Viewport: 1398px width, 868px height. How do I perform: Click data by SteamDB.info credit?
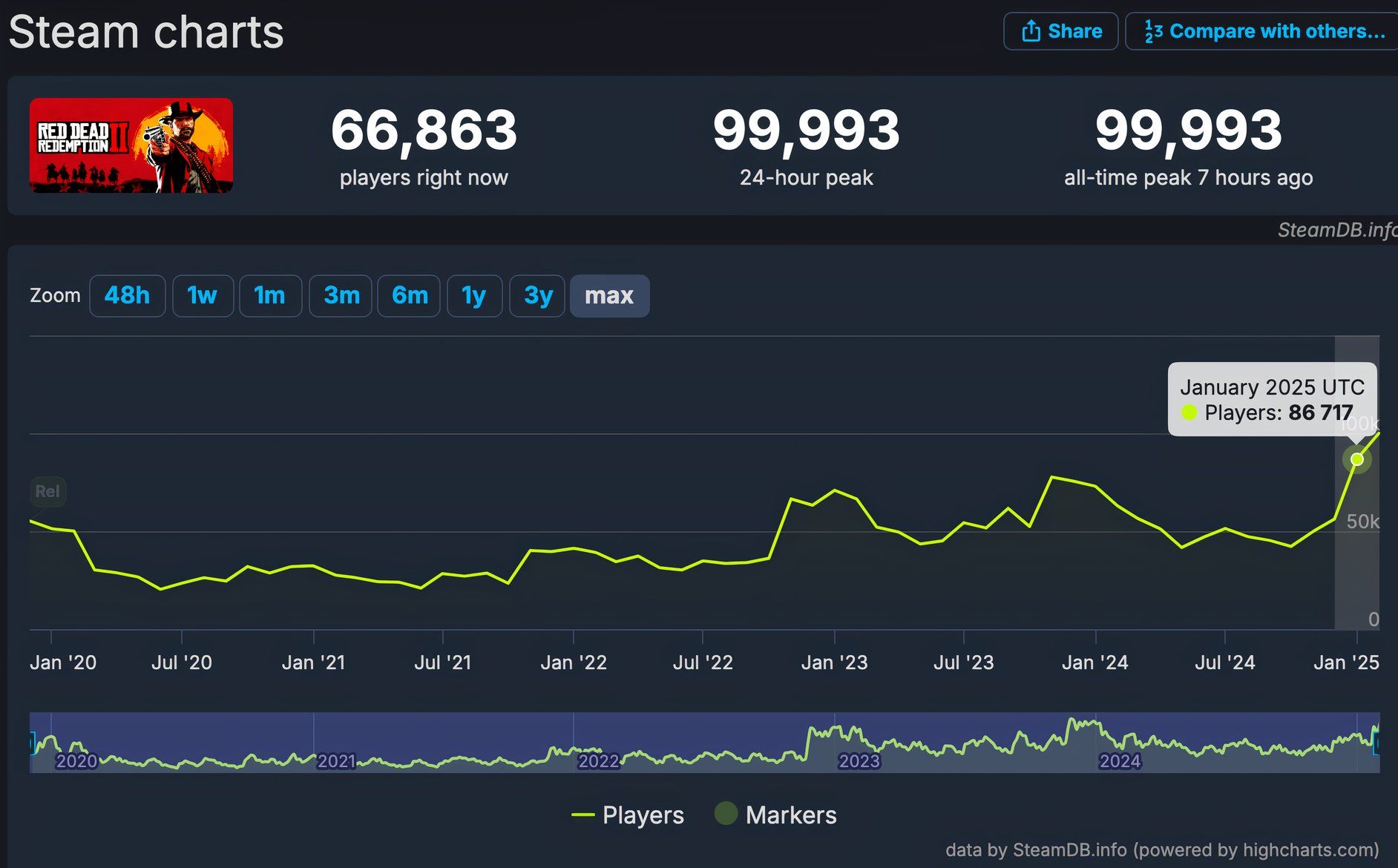click(1162, 849)
